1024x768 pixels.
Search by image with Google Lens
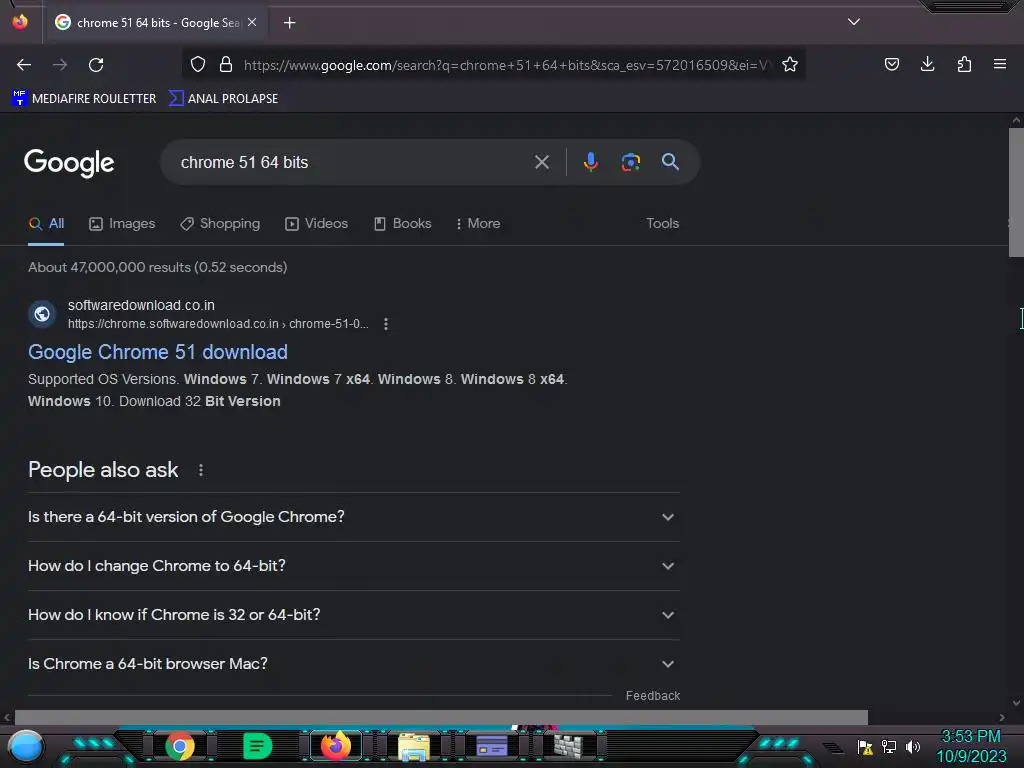click(630, 162)
